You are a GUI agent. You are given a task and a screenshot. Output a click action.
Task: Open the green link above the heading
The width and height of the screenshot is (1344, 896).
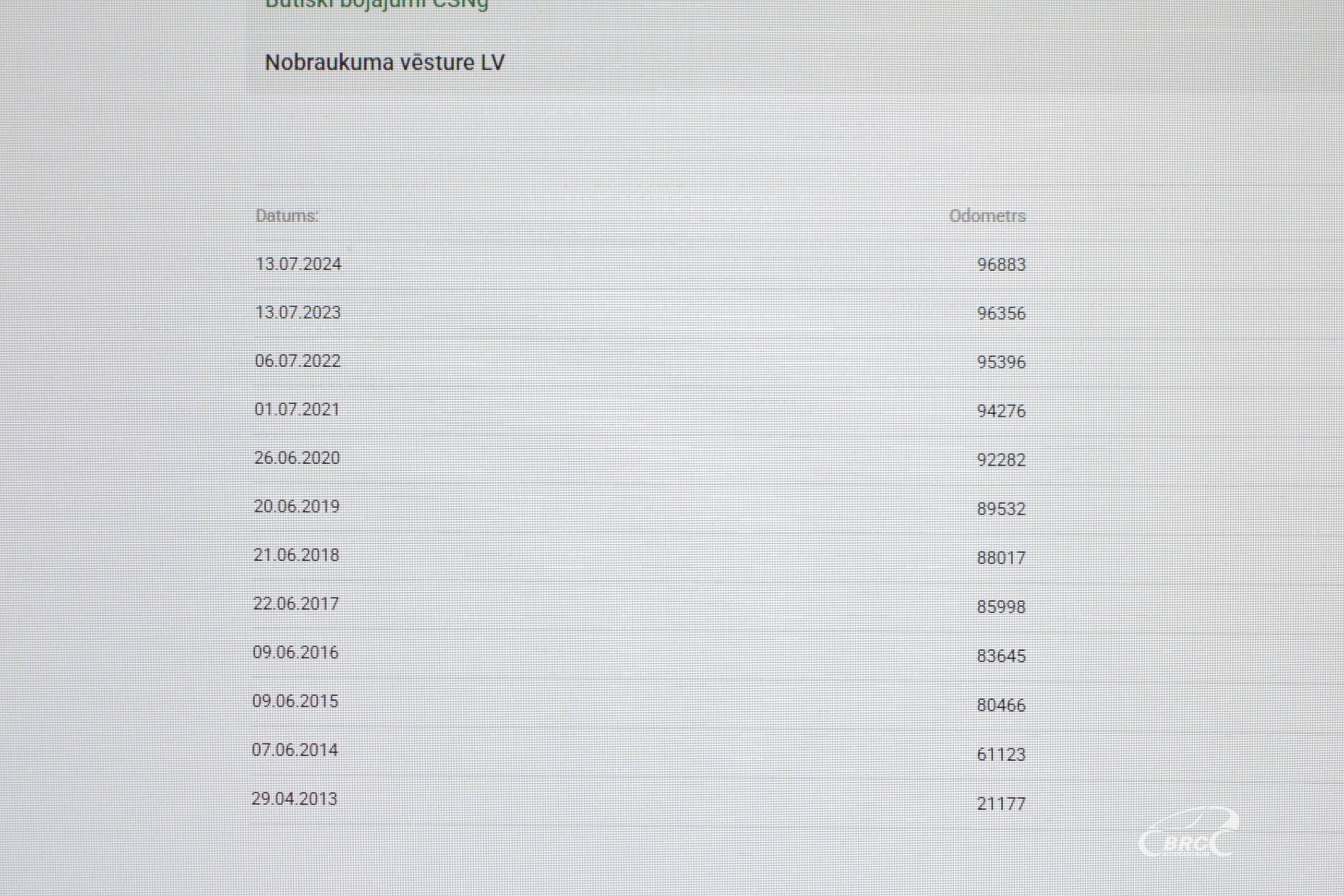(377, 5)
